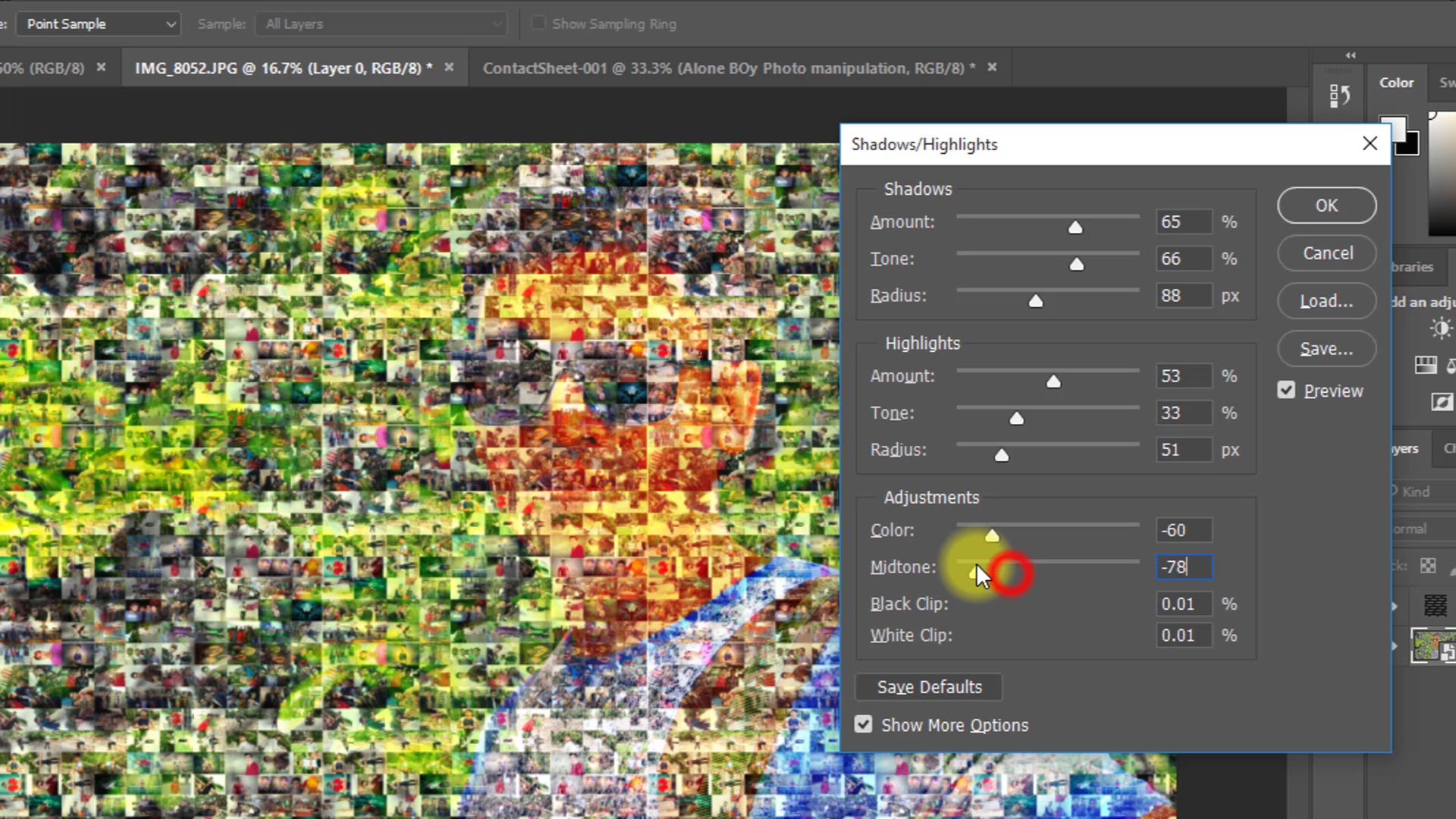Select the Threshold adjustment icon
1456x819 pixels.
click(x=1454, y=402)
